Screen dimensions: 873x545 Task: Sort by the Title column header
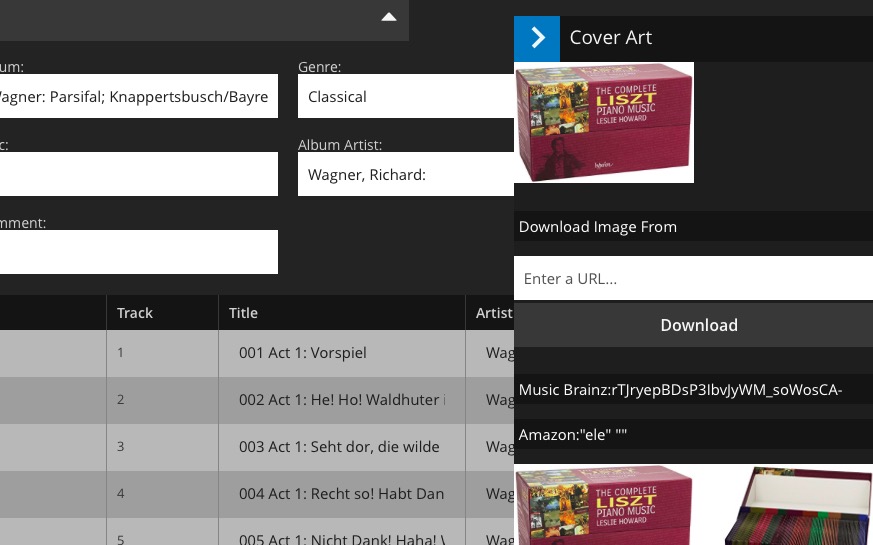pyautogui.click(x=341, y=313)
